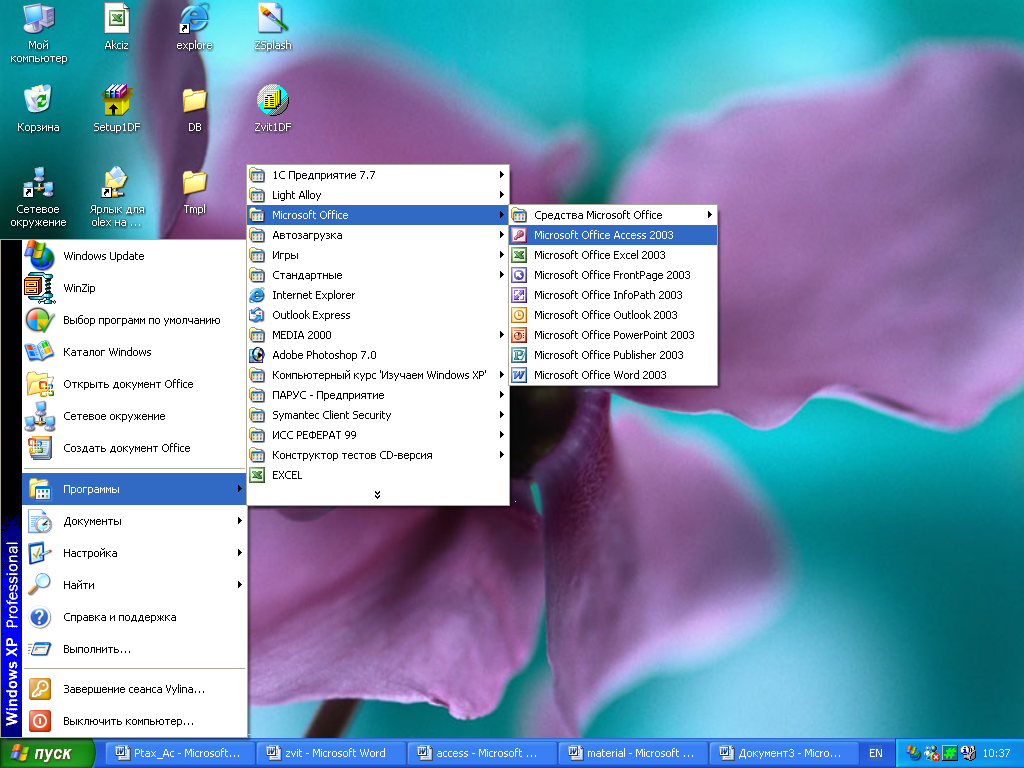Select the Akciz Excel file icon
This screenshot has height=768, width=1024.
116,27
